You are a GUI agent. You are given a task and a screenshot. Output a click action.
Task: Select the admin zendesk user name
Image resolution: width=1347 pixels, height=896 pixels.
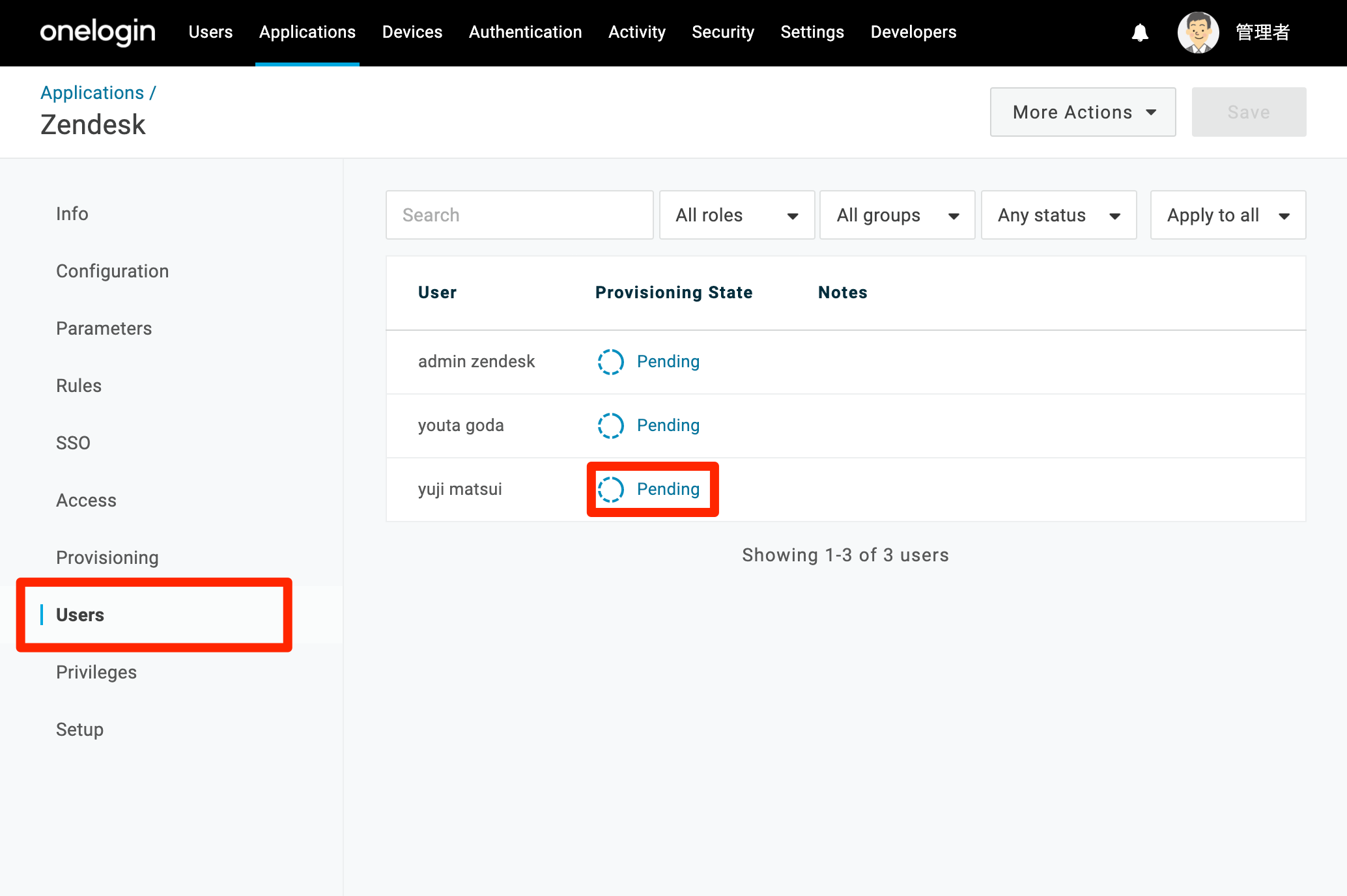pyautogui.click(x=476, y=361)
